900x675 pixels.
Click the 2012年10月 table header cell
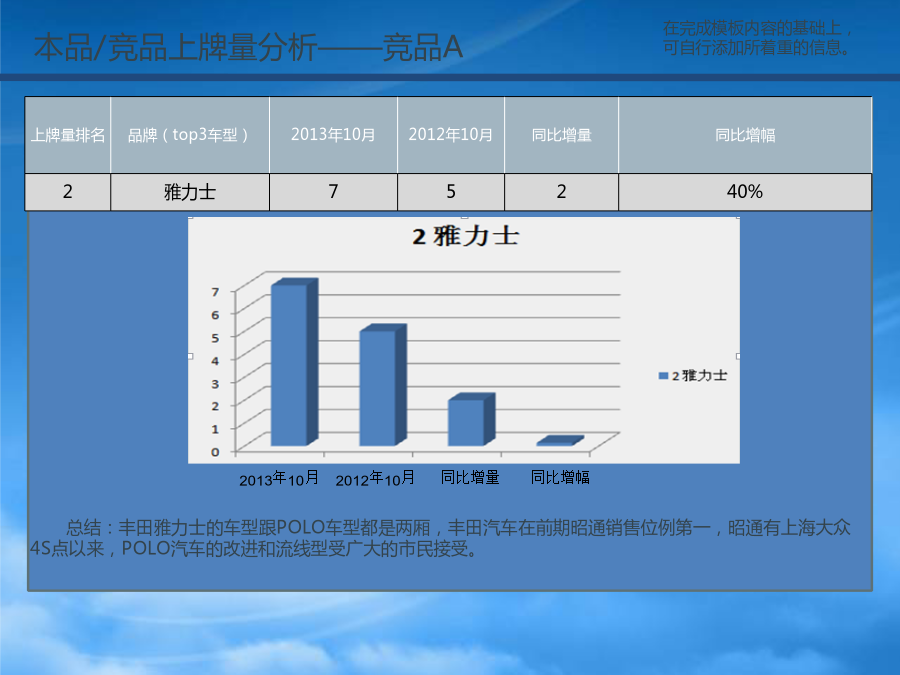451,135
